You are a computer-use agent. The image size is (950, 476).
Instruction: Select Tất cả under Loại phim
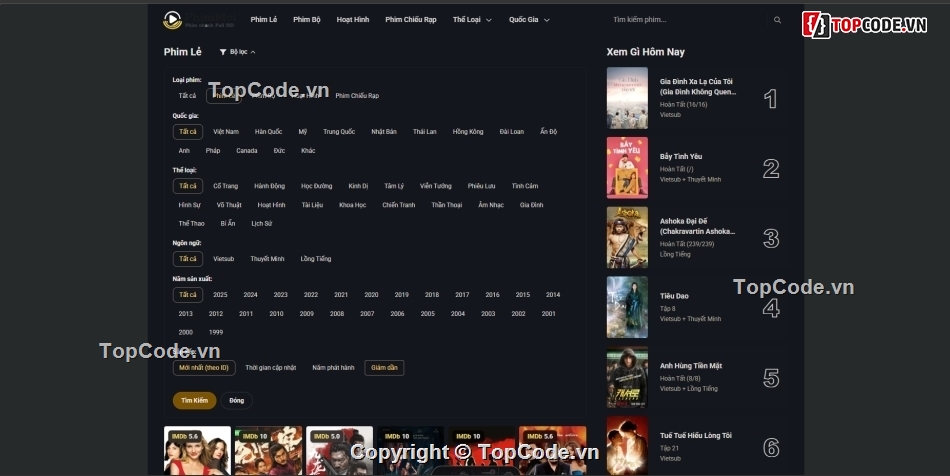187,96
